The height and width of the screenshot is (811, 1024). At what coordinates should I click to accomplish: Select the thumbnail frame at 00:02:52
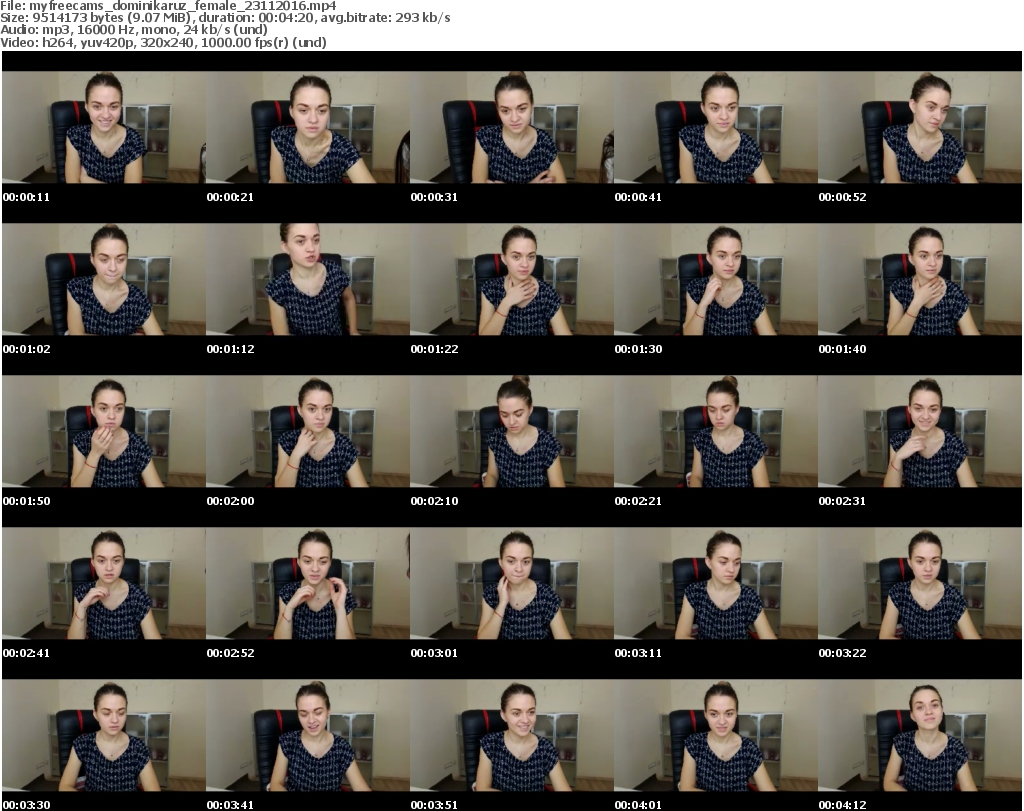pyautogui.click(x=308, y=584)
